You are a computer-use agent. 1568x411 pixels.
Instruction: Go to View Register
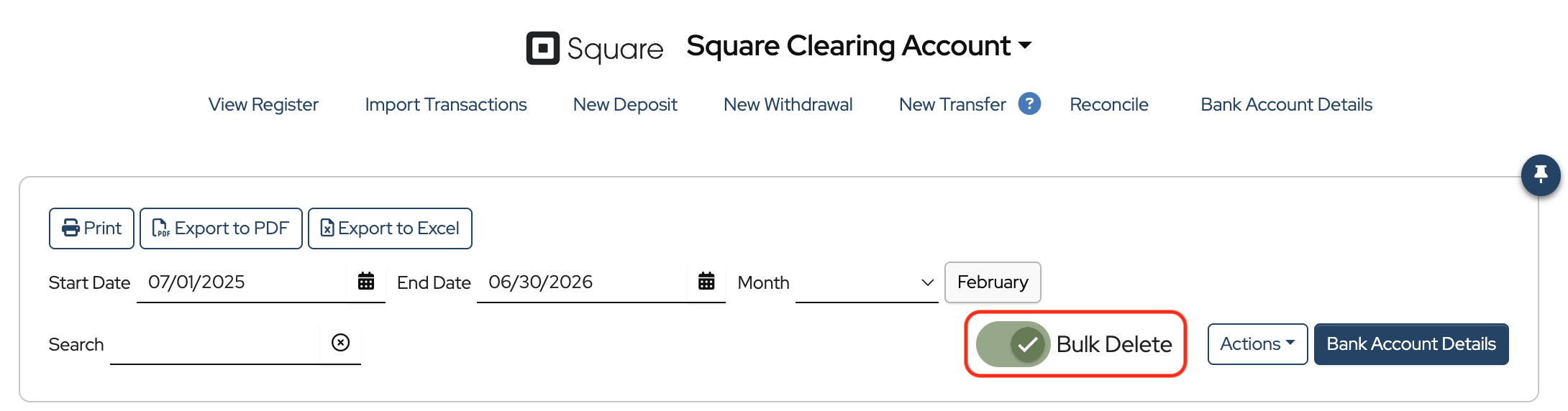(263, 104)
